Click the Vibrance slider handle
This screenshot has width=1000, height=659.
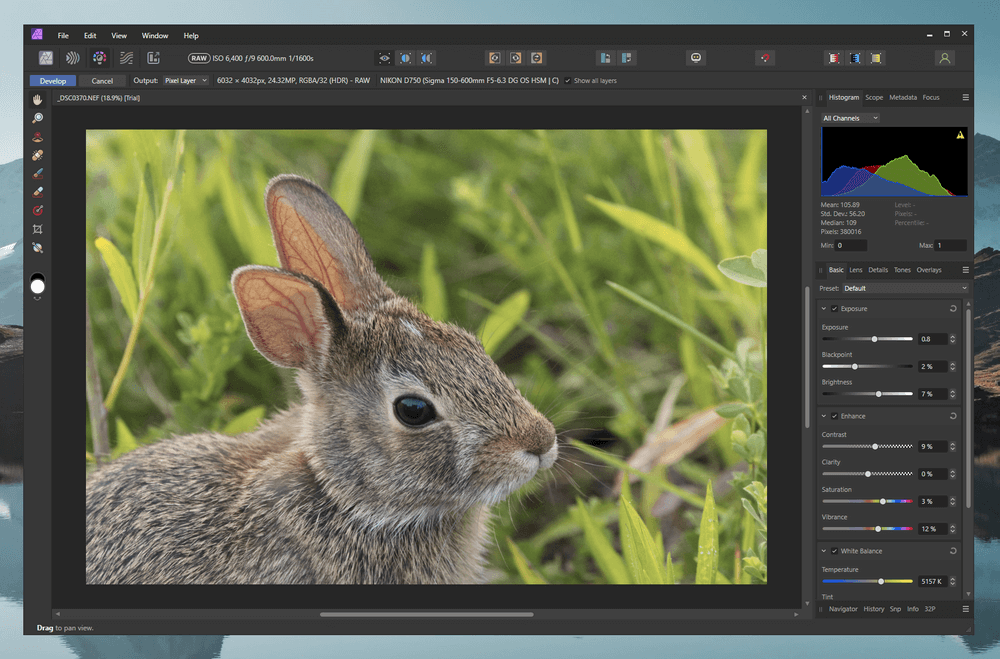pos(878,528)
